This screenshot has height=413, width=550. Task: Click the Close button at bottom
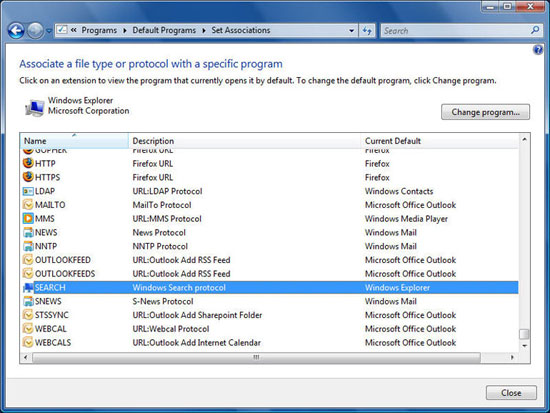(511, 393)
